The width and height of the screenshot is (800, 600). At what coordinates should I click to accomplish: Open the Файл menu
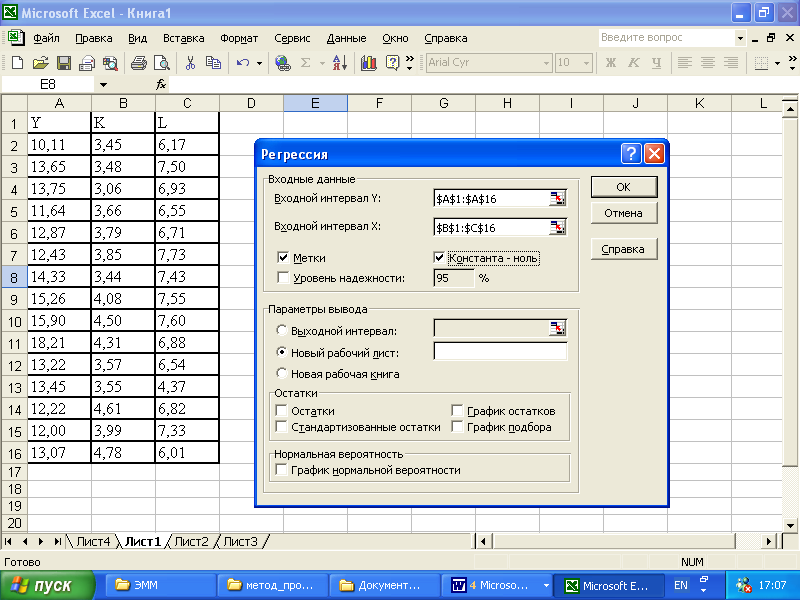pos(46,38)
